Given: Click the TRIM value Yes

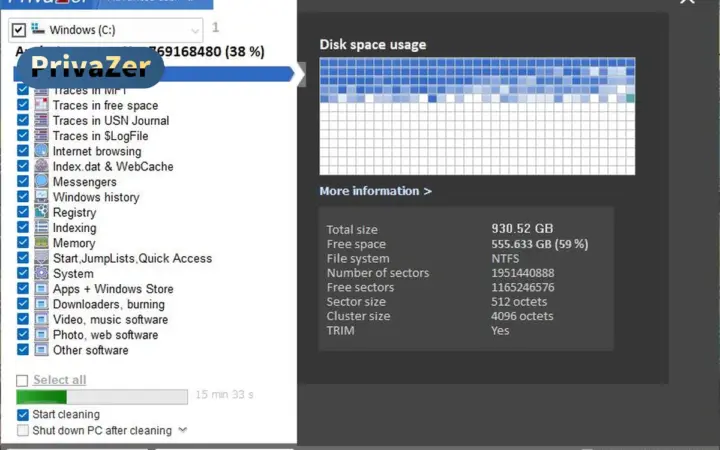Looking at the screenshot, I should tap(500, 331).
